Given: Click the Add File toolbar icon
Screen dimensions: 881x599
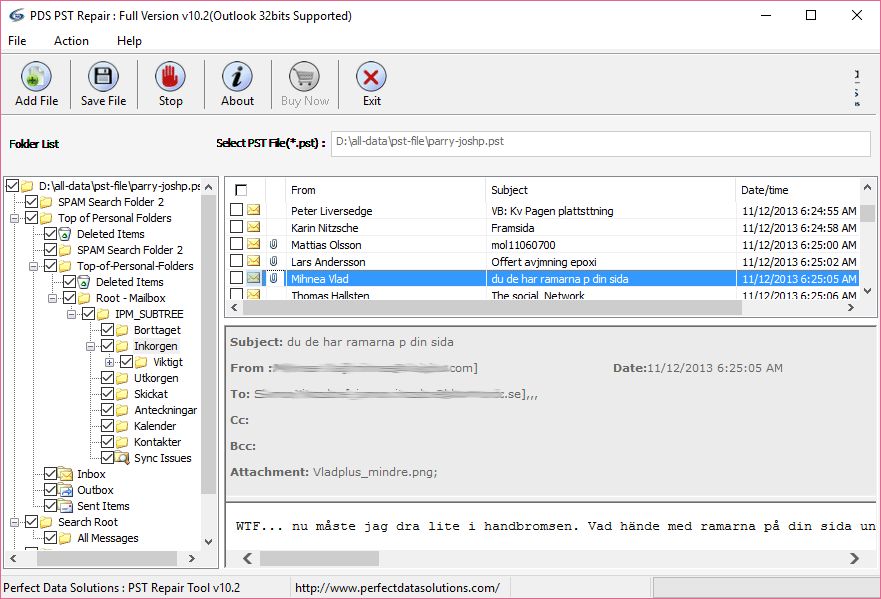Looking at the screenshot, I should point(36,77).
